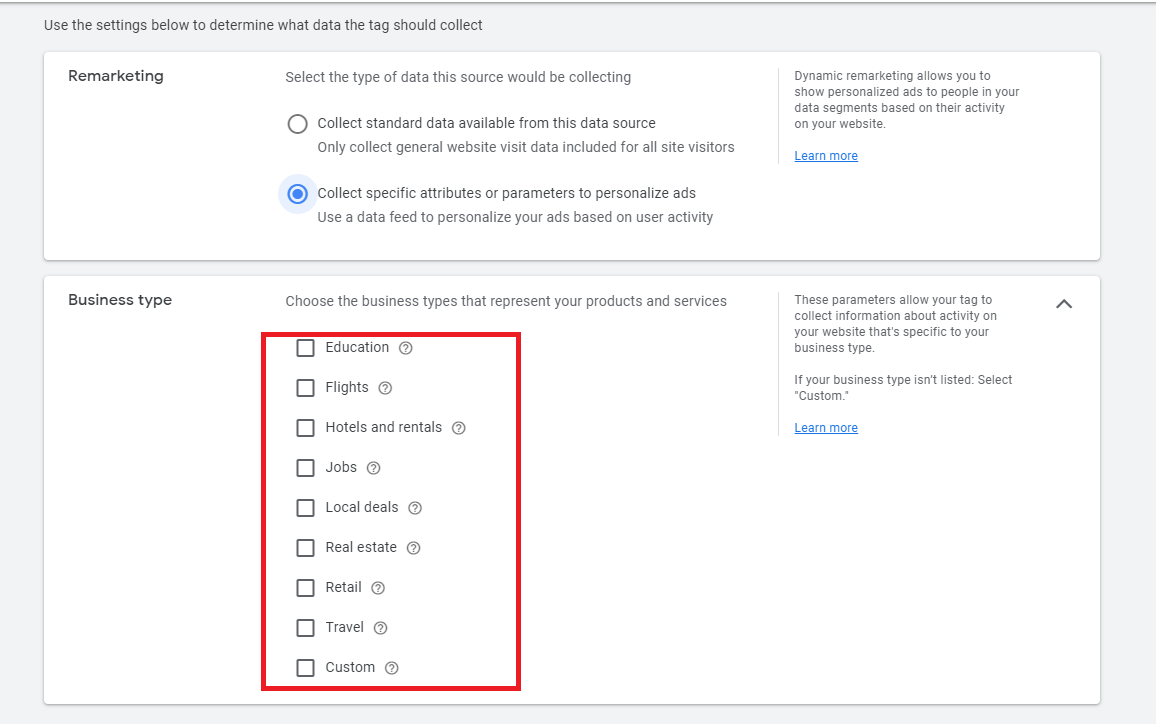The width and height of the screenshot is (1156, 724).
Task: Check the Retail business type
Action: click(305, 588)
